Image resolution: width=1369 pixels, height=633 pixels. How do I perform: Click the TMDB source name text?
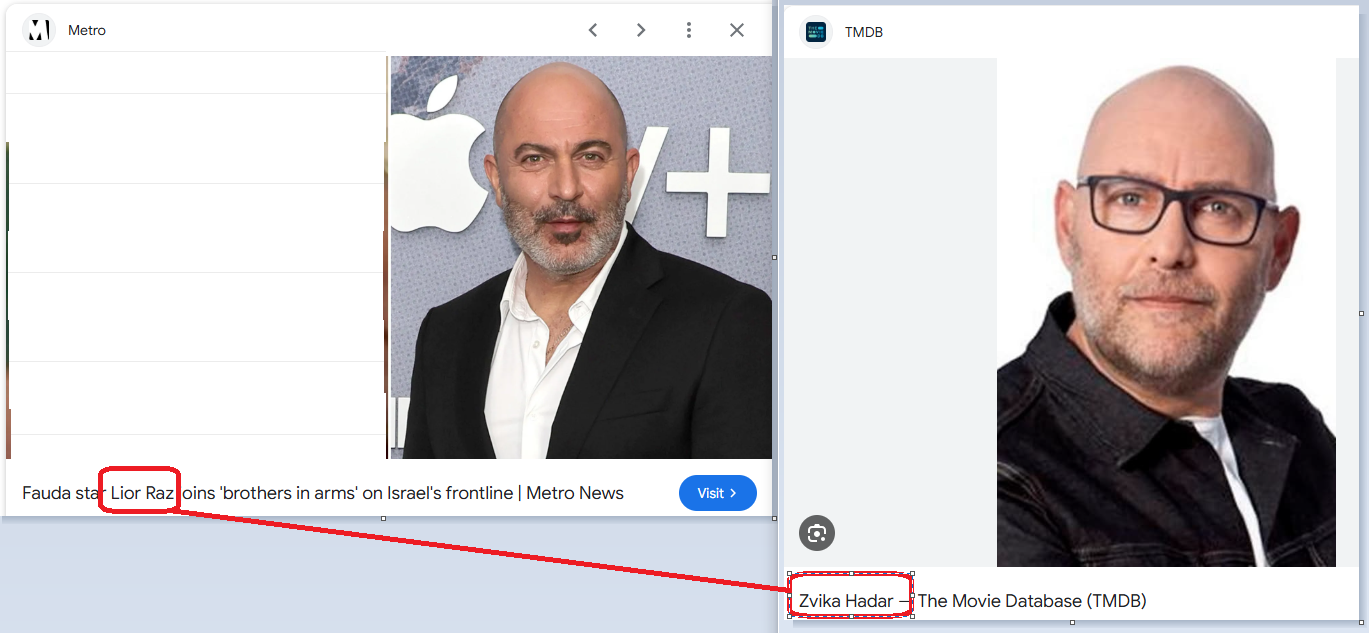pos(864,32)
